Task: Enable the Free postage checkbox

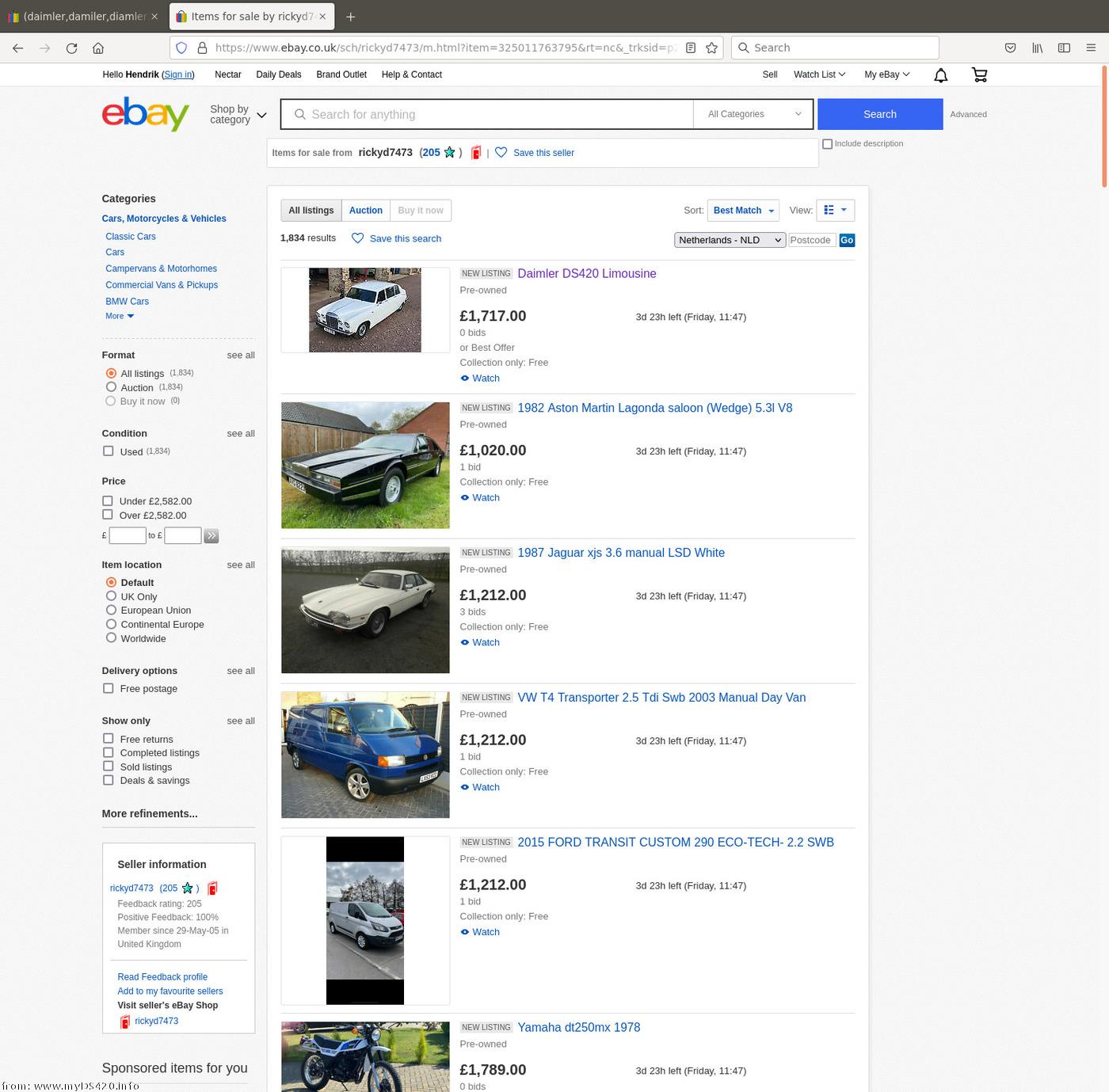Action: tap(108, 689)
